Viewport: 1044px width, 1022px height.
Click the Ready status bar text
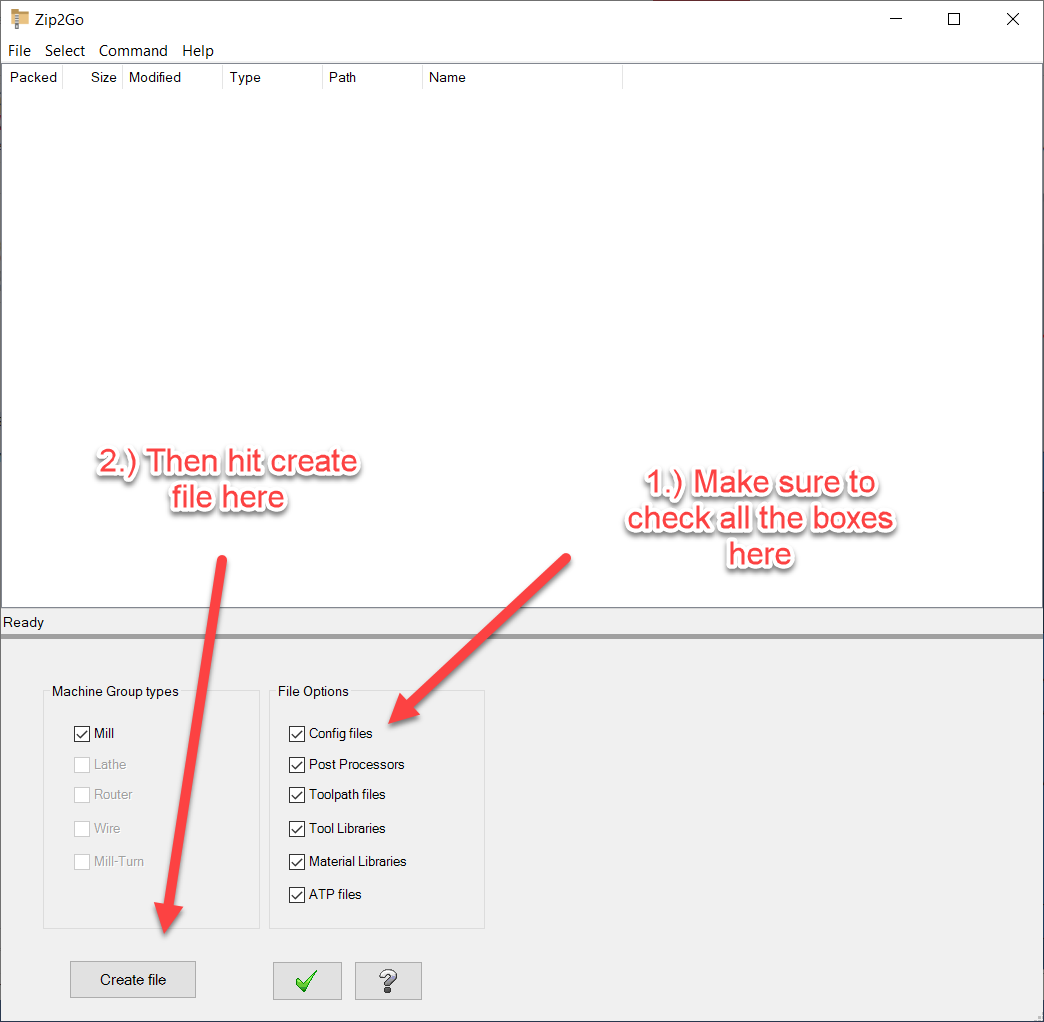(23, 623)
